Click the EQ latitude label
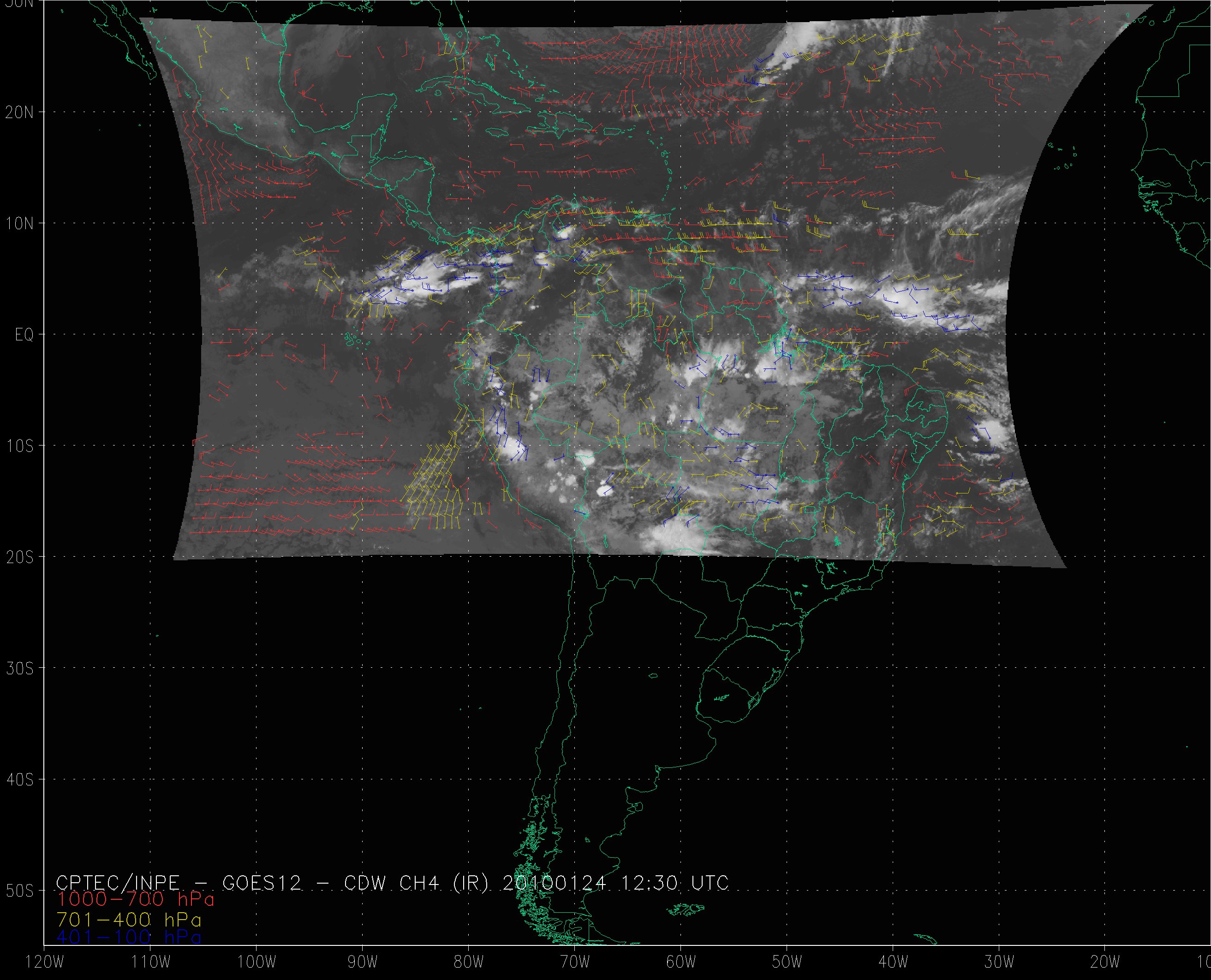 (24, 335)
